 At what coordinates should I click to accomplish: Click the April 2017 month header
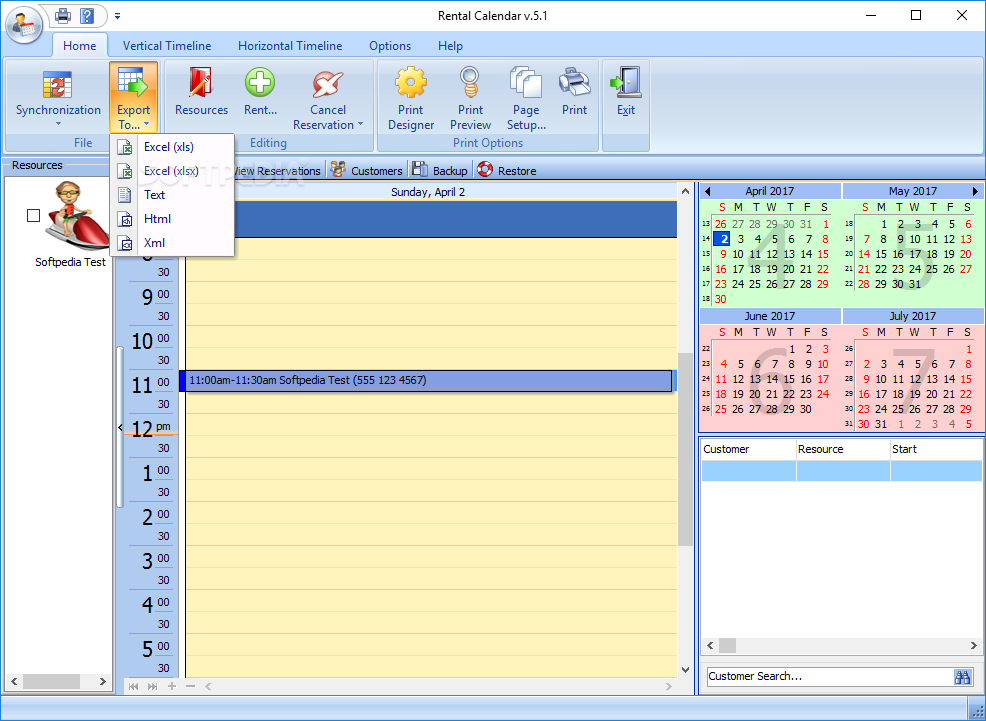pyautogui.click(x=770, y=191)
